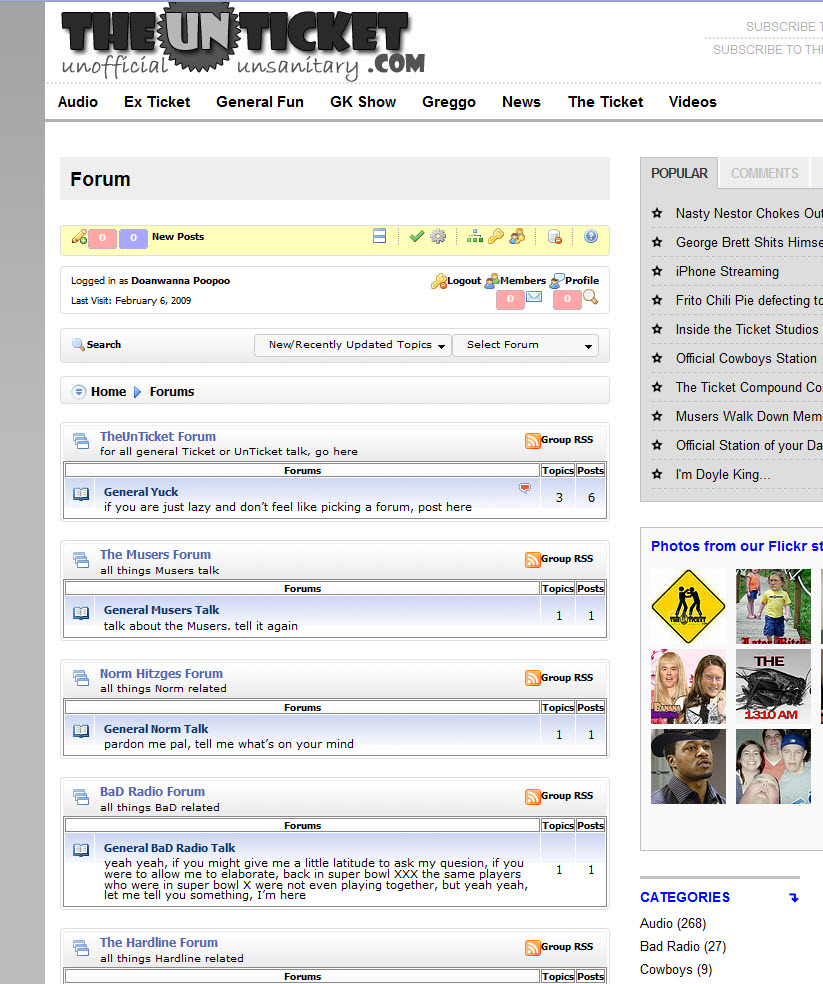Open forum help via question mark icon
823x984 pixels.
point(591,236)
